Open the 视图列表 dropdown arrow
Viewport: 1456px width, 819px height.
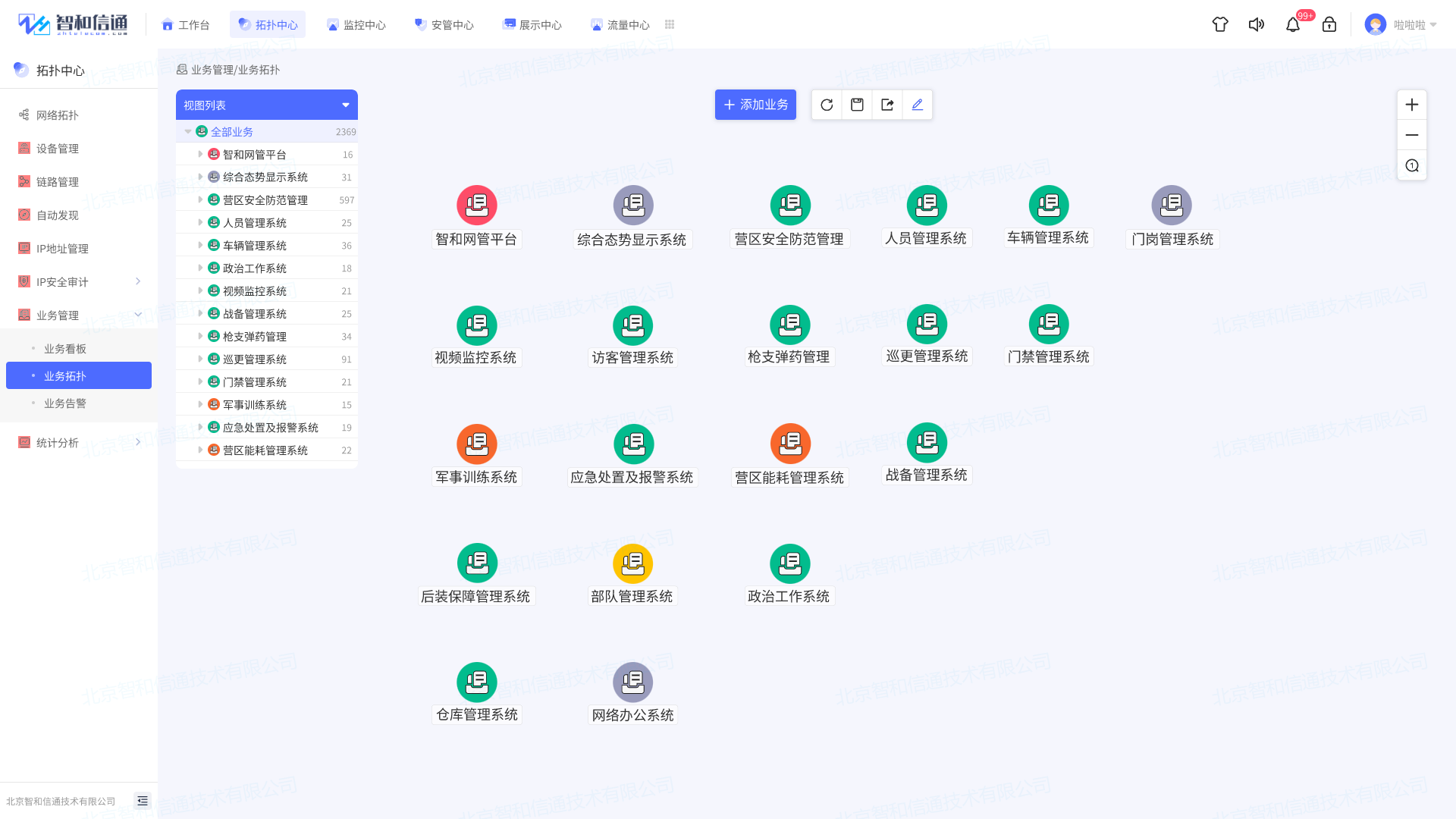[346, 105]
